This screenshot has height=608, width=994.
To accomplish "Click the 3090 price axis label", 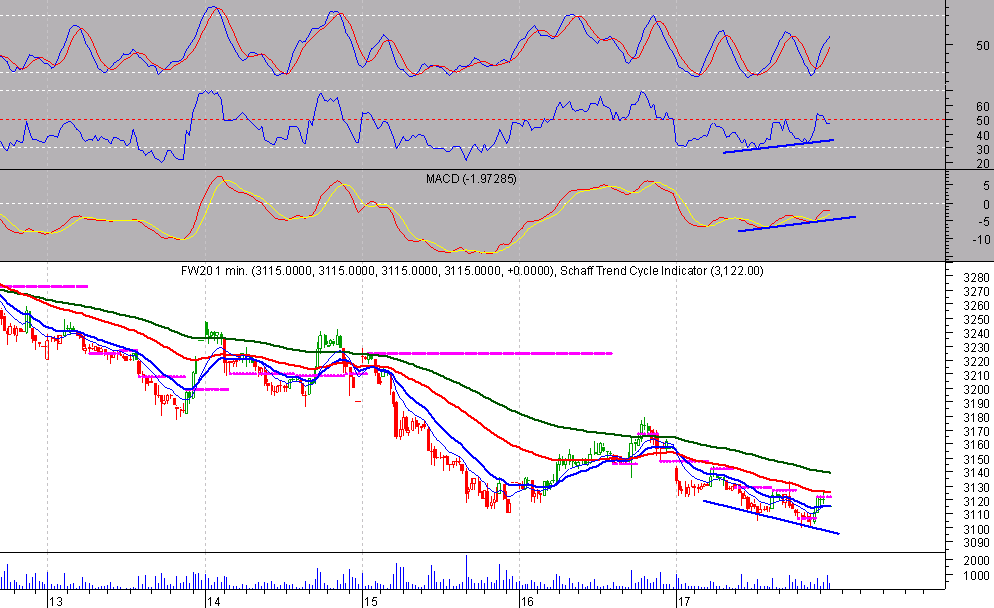I will tap(968, 543).
